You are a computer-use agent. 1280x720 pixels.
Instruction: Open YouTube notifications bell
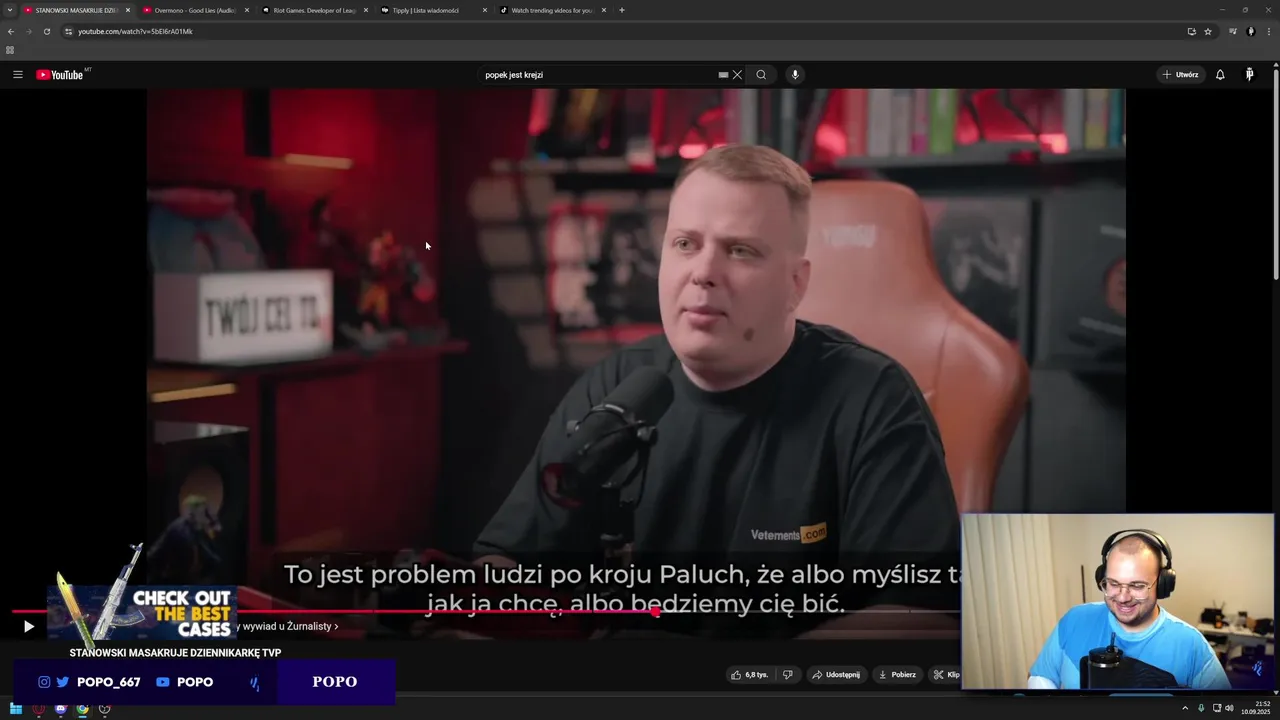point(1220,75)
